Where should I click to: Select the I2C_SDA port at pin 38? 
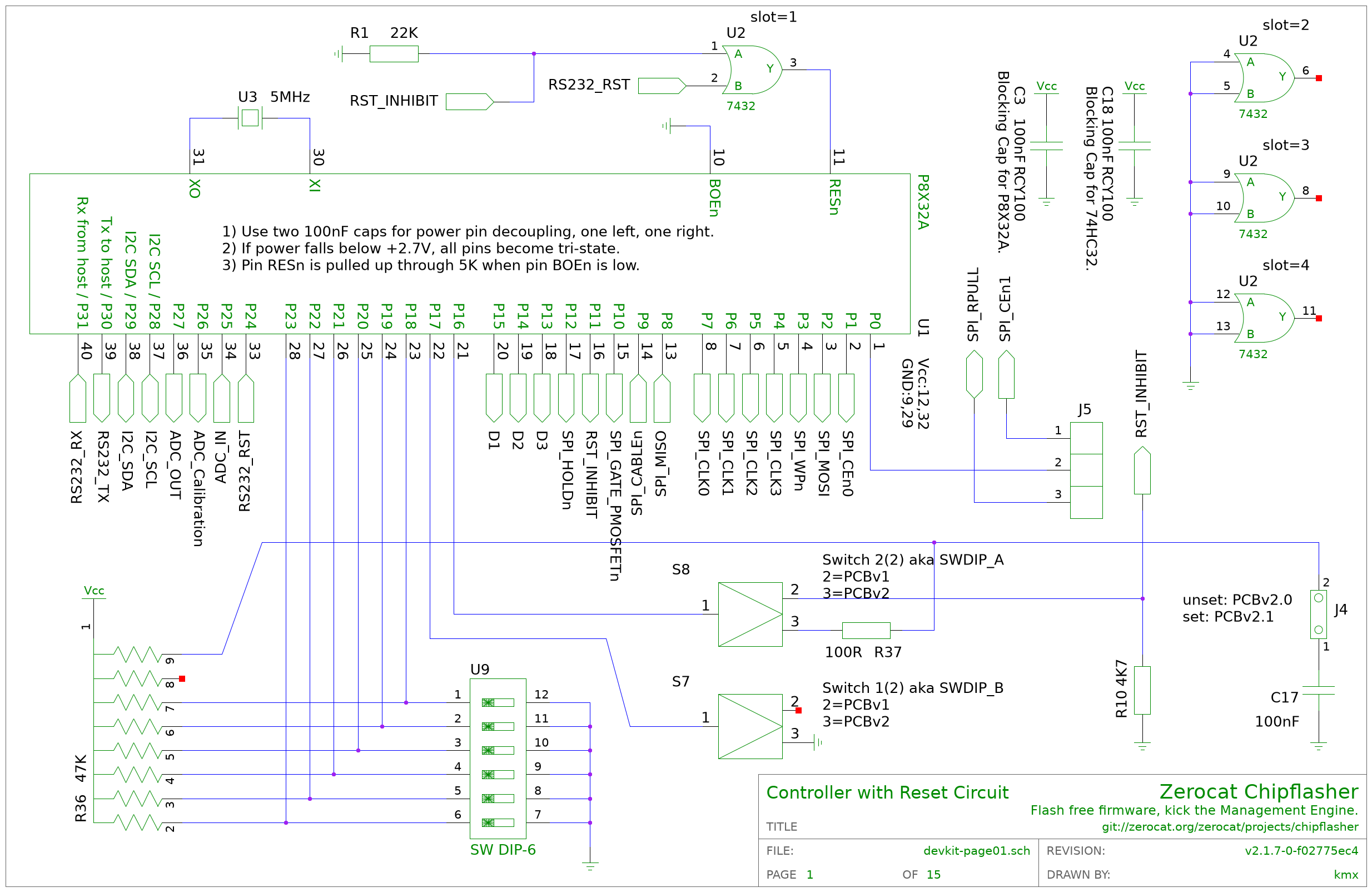(126, 398)
